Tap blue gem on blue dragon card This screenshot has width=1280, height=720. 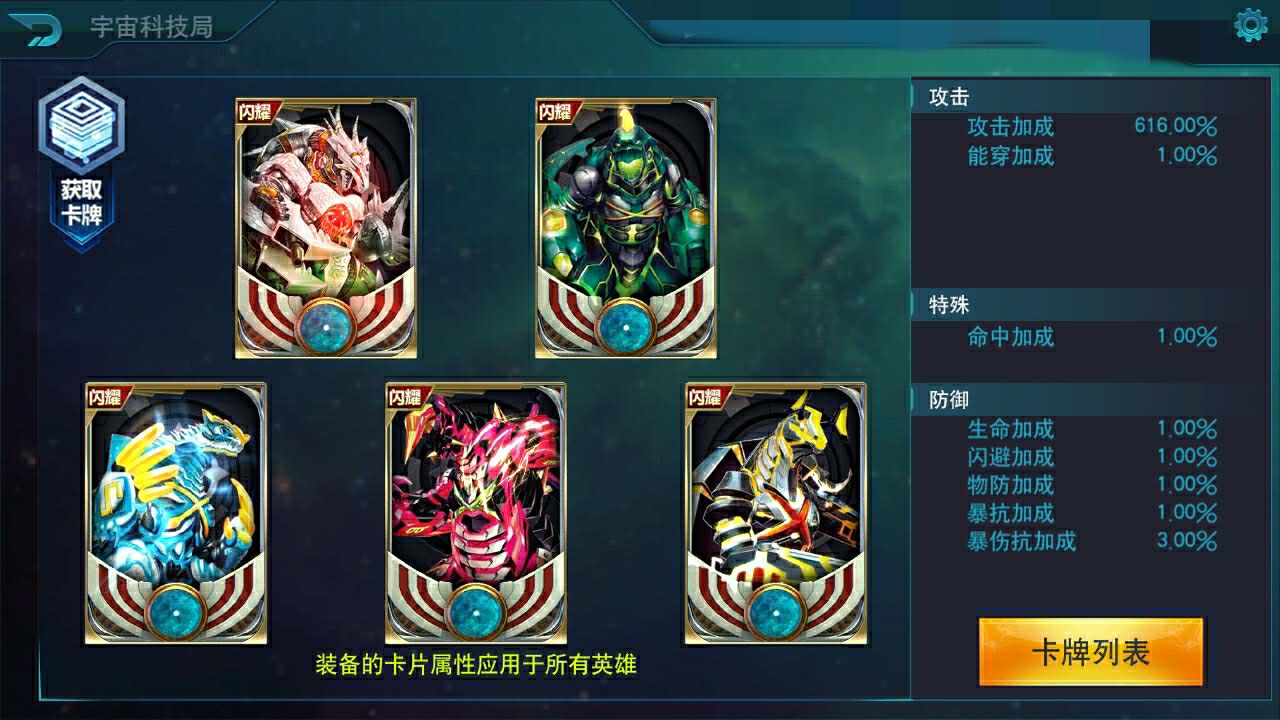tap(176, 611)
